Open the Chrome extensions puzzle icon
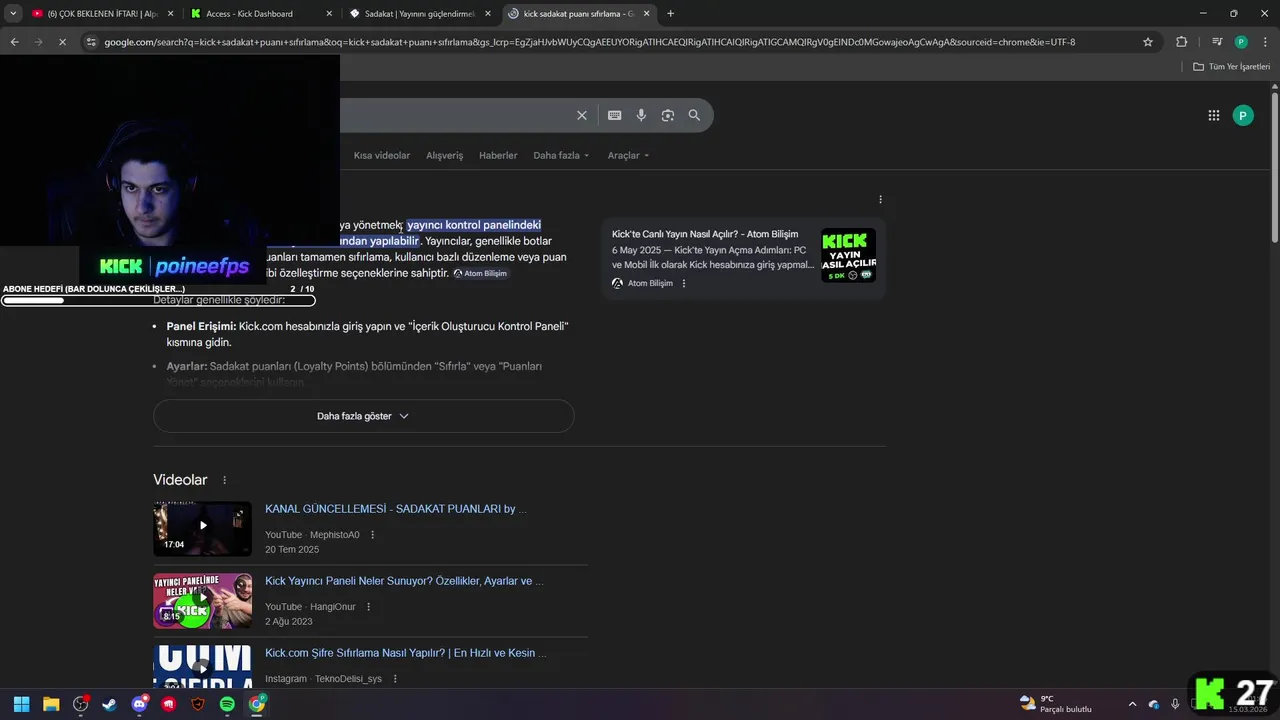The width and height of the screenshot is (1280, 720). click(1181, 42)
